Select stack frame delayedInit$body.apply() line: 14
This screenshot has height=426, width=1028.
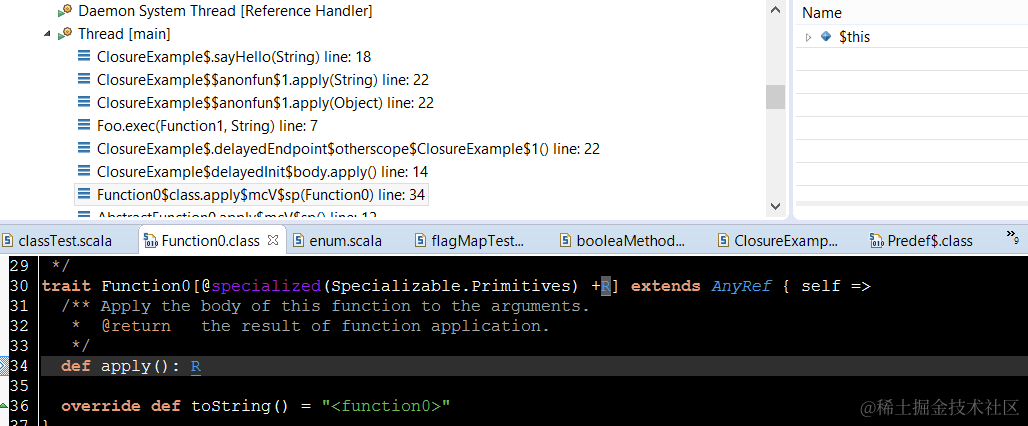coord(262,172)
